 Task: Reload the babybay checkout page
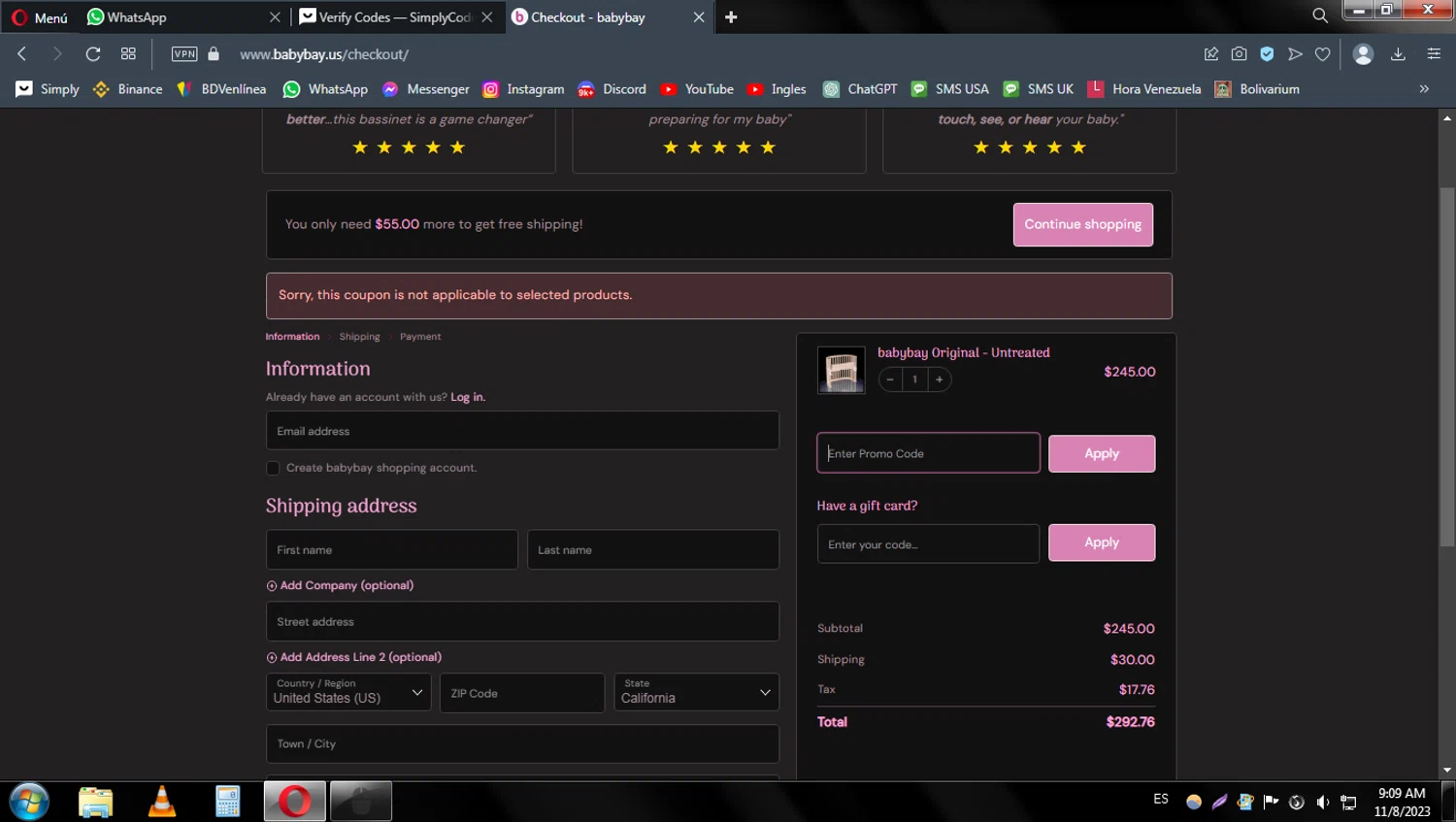pos(93,54)
